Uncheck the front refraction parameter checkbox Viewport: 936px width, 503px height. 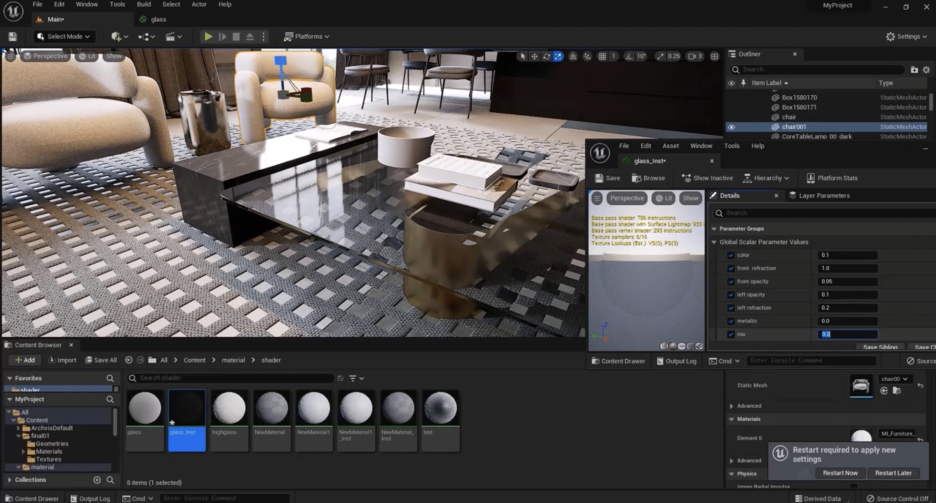(x=731, y=269)
